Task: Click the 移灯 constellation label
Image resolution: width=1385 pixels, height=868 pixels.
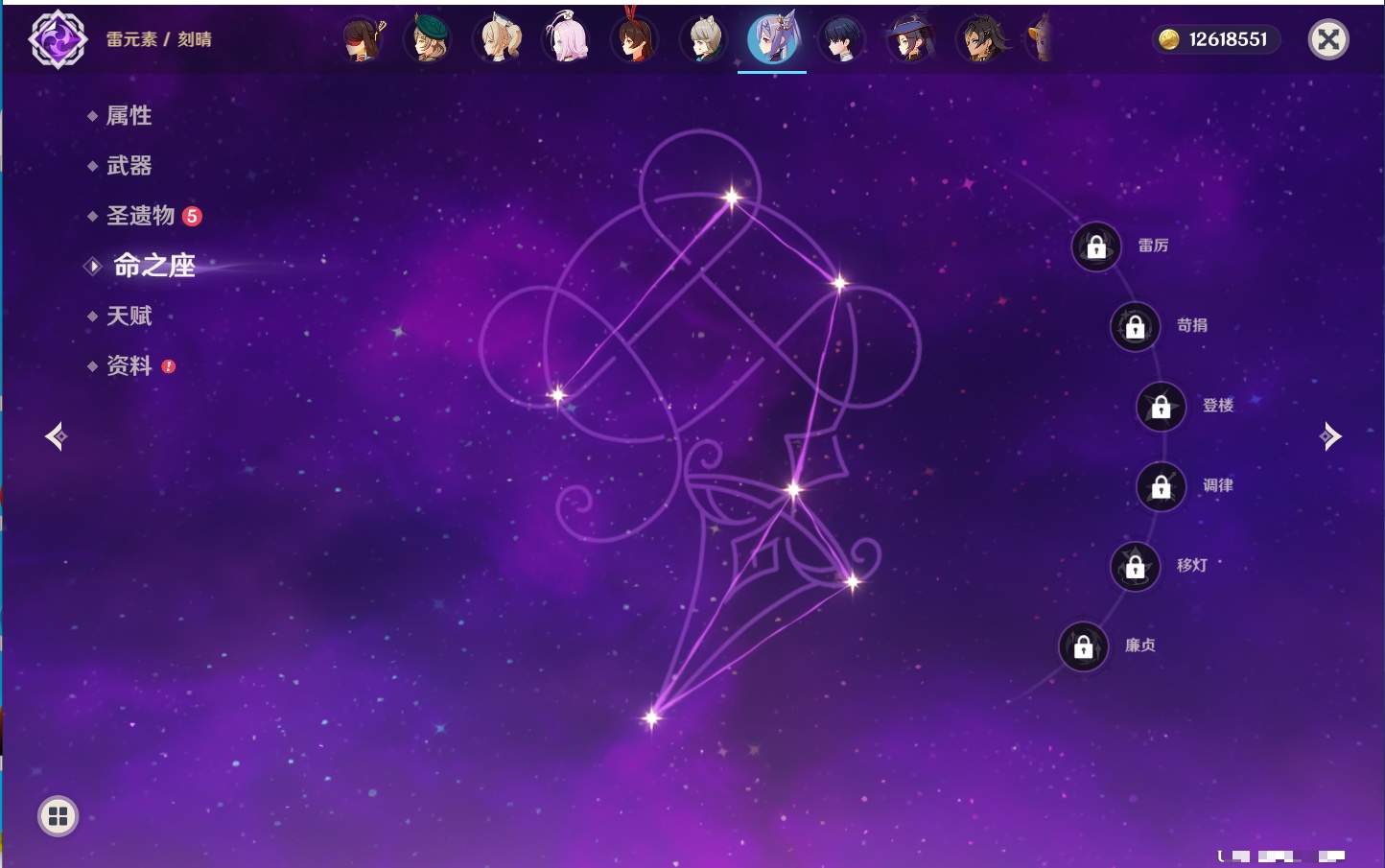Action: [1192, 565]
